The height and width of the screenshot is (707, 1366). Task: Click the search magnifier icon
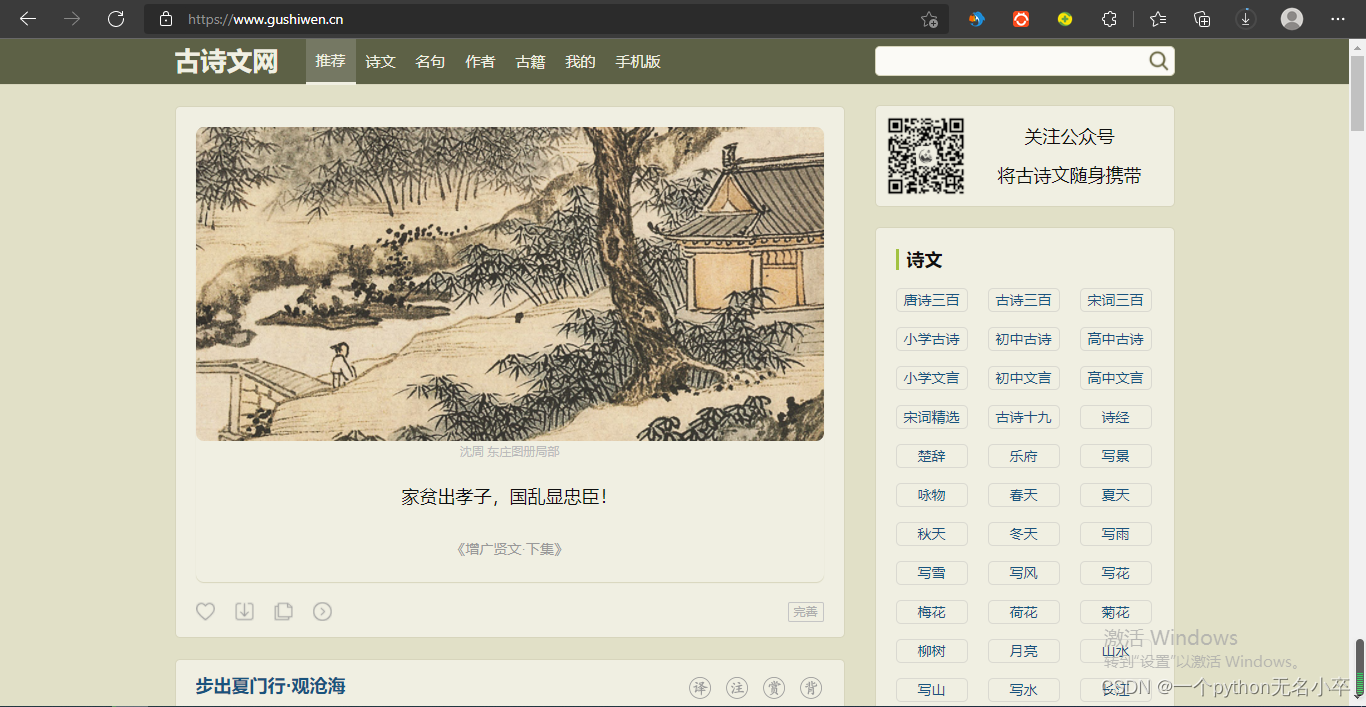click(x=1158, y=61)
